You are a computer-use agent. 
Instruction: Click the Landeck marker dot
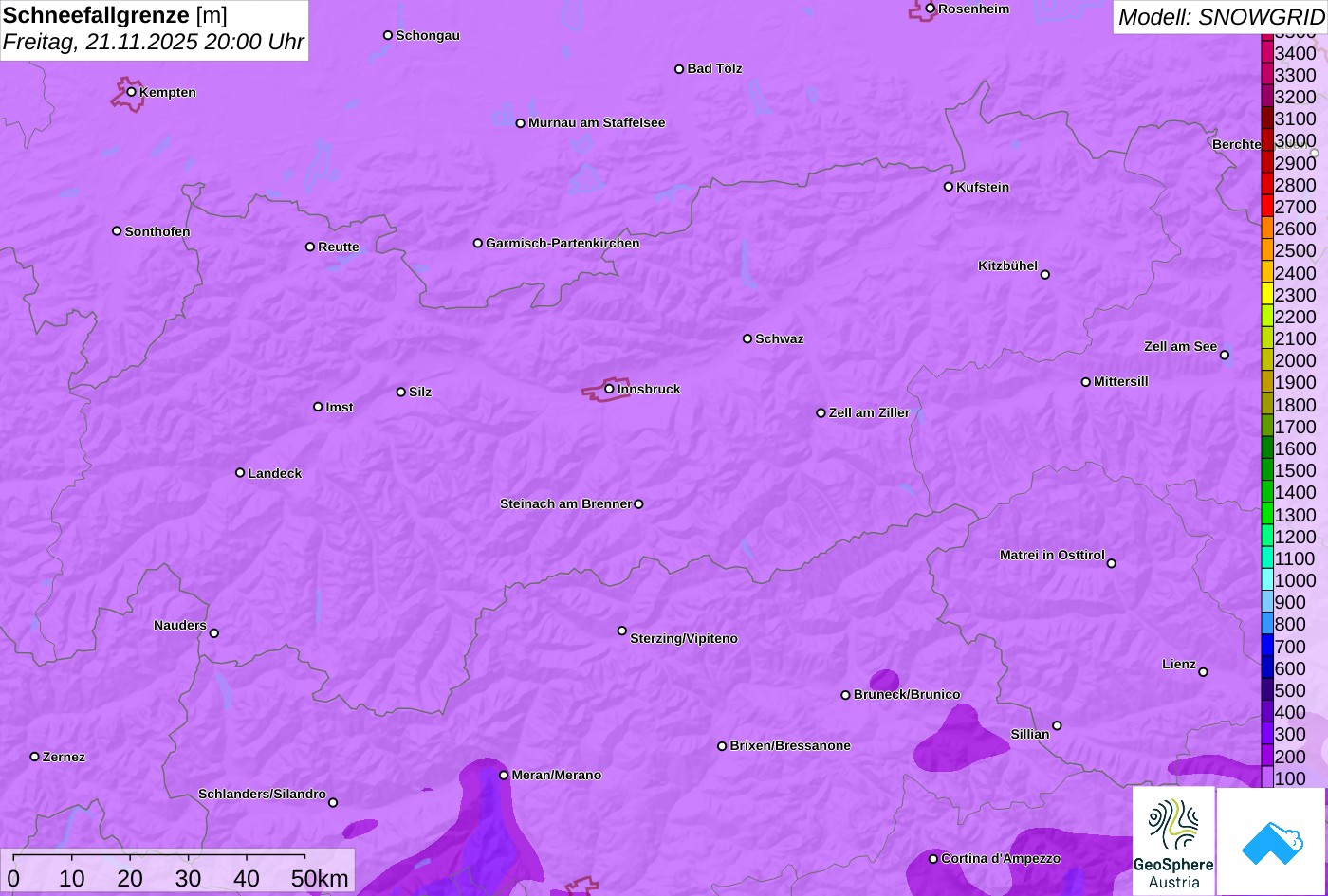pos(240,472)
